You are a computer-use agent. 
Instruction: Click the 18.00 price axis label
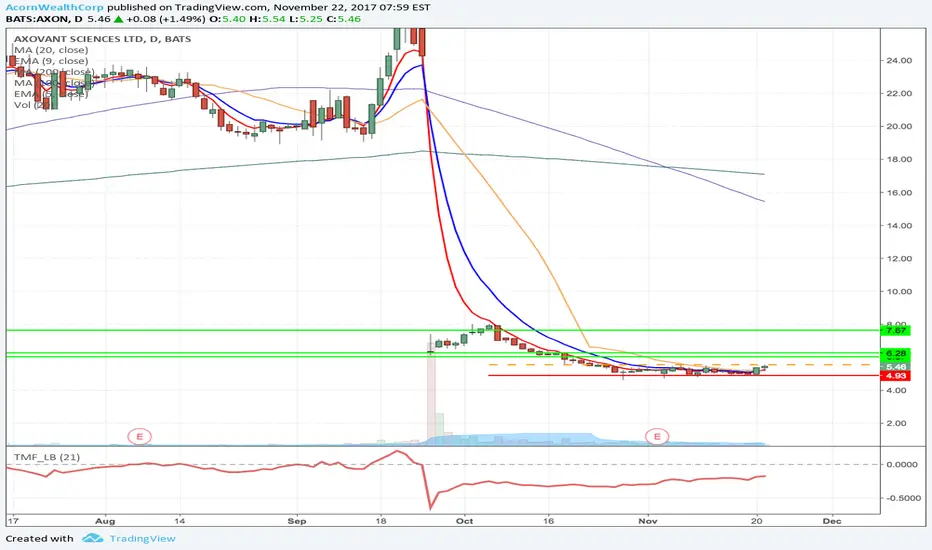tap(899, 159)
